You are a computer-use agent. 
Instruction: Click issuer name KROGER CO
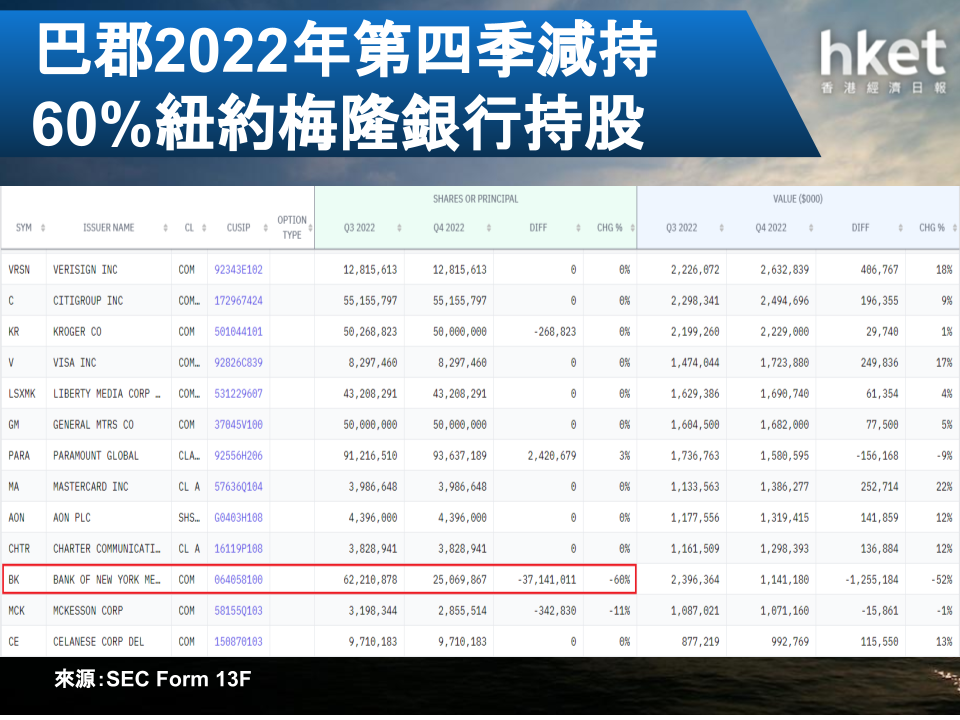[77, 332]
